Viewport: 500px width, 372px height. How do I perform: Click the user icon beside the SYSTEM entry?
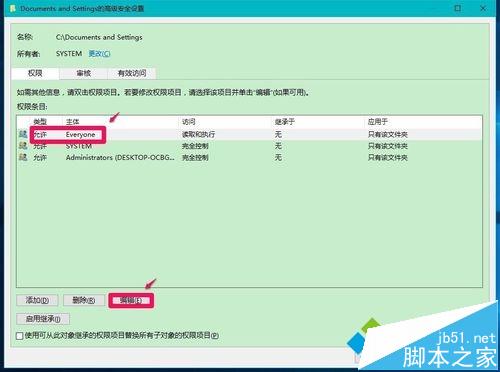pyautogui.click(x=23, y=146)
